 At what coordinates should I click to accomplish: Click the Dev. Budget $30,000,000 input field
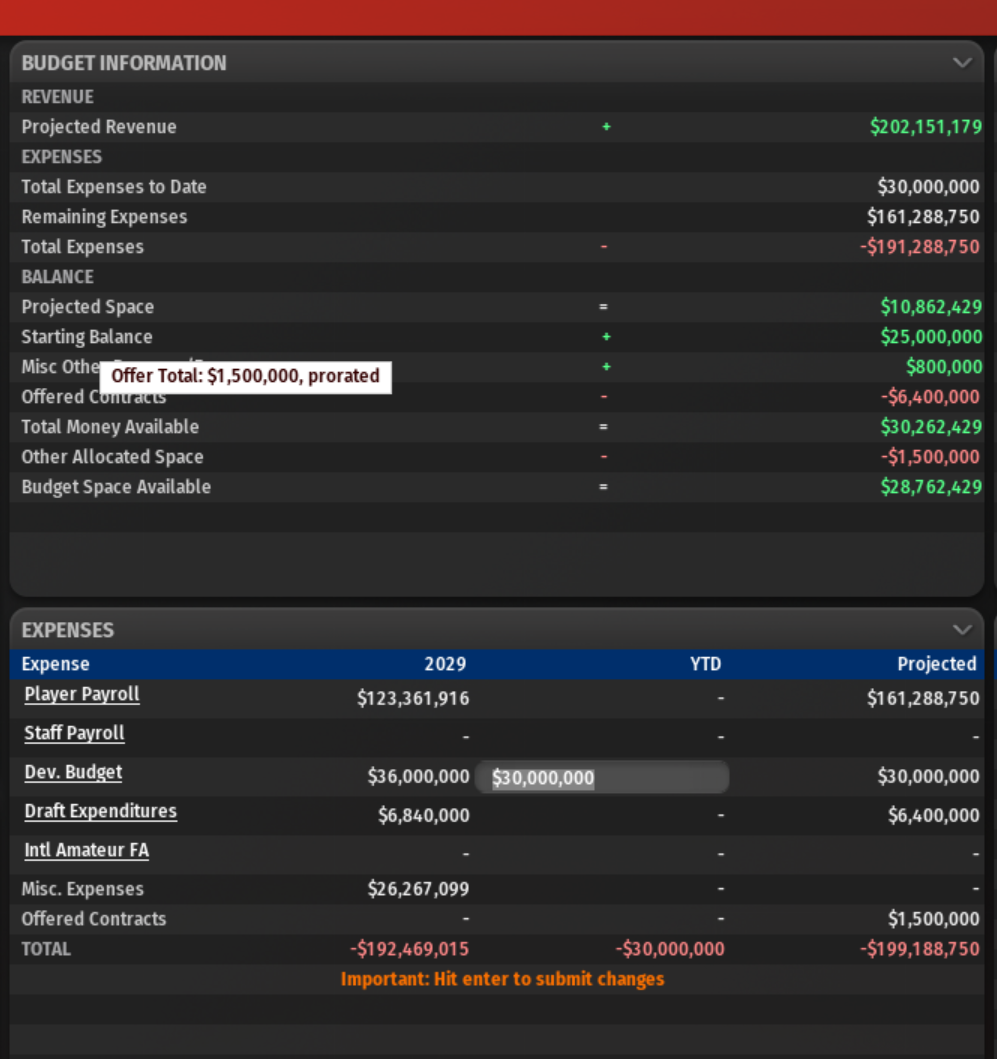[x=601, y=777]
